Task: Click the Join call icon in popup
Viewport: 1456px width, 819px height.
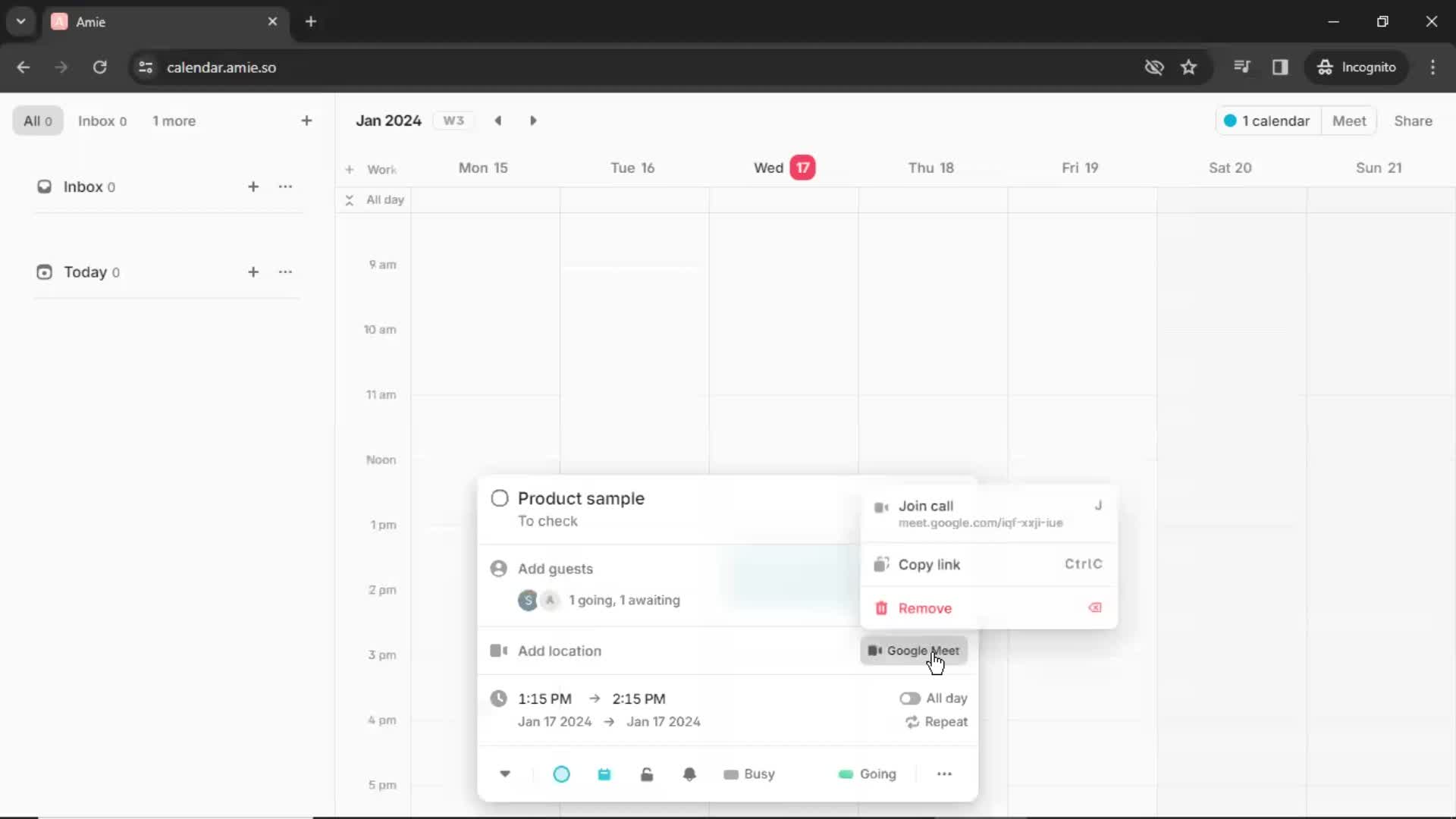Action: tap(880, 506)
